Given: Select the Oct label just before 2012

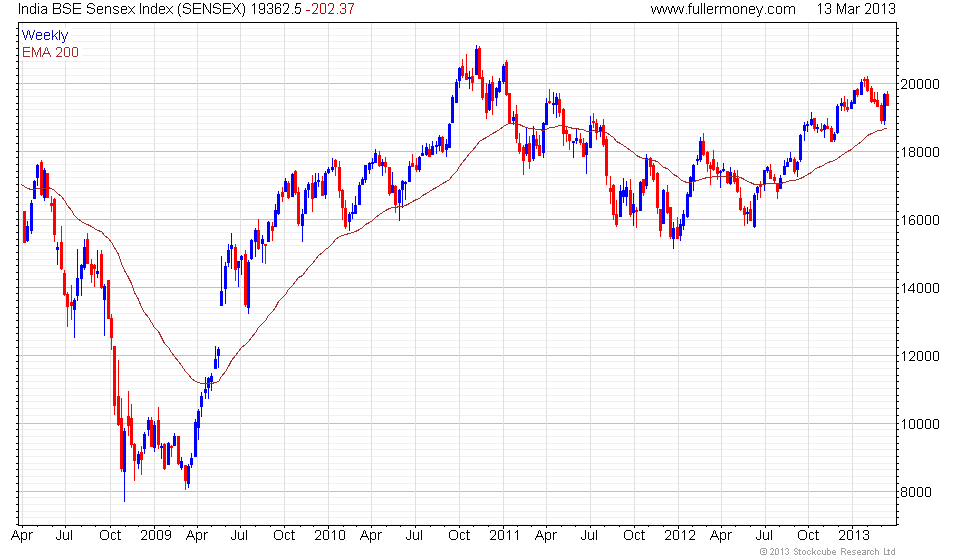Looking at the screenshot, I should point(634,536).
